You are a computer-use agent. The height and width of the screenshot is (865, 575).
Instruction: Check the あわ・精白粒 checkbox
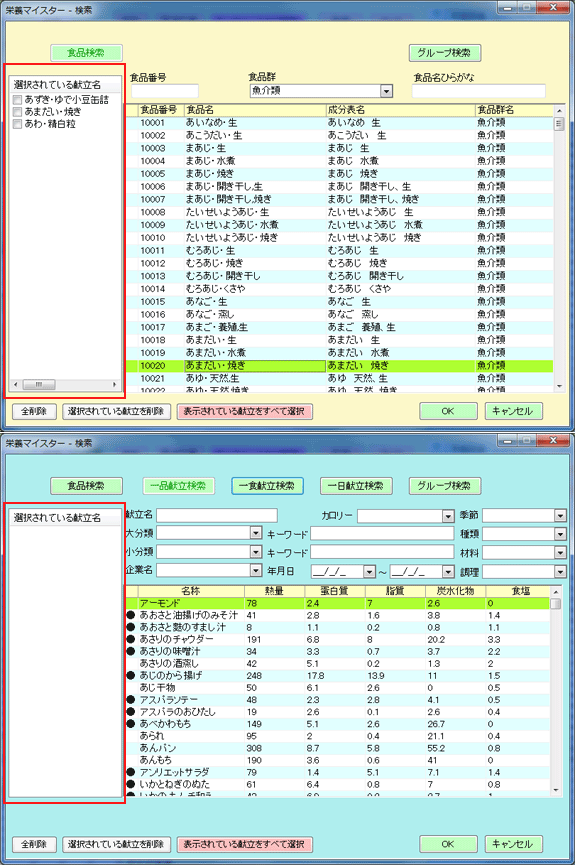click(18, 124)
